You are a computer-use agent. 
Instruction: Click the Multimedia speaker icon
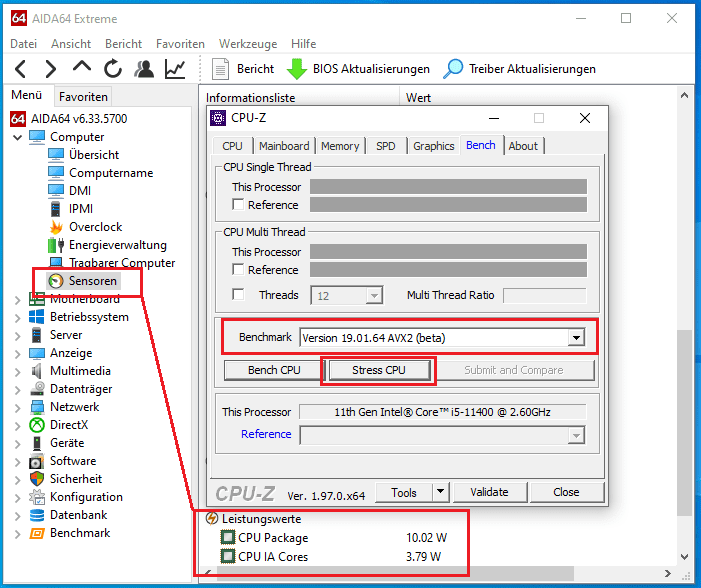click(37, 371)
